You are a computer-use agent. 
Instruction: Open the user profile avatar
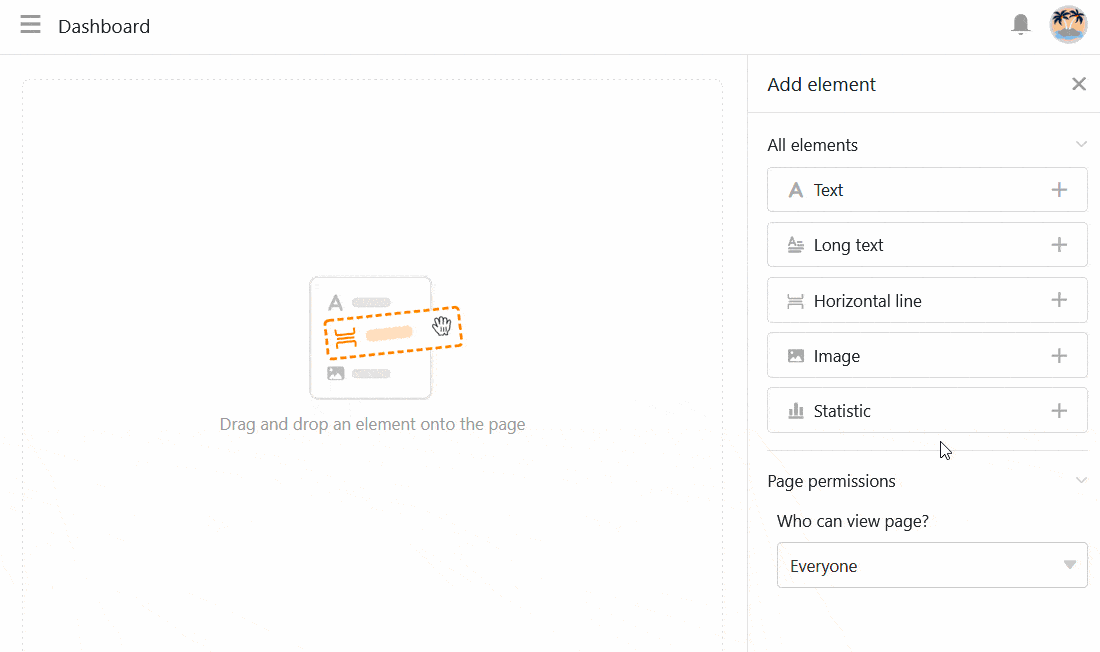pyautogui.click(x=1068, y=25)
